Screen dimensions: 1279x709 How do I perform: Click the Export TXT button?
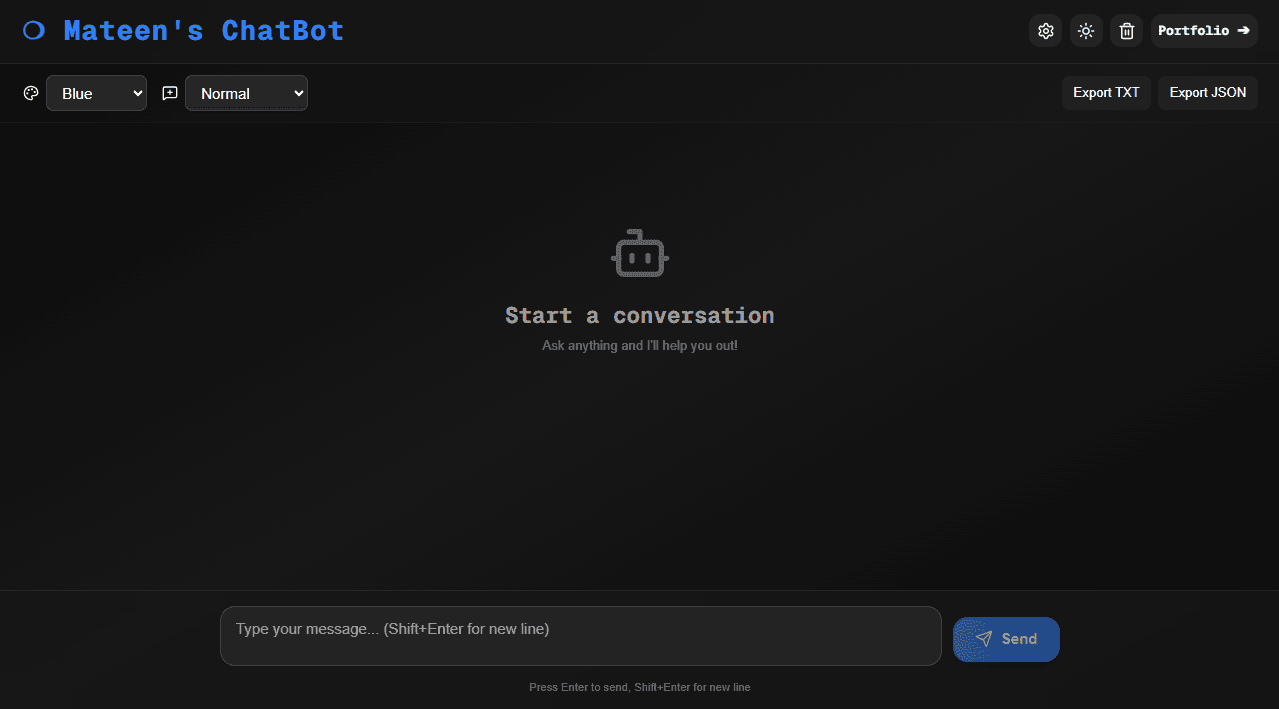(x=1106, y=92)
